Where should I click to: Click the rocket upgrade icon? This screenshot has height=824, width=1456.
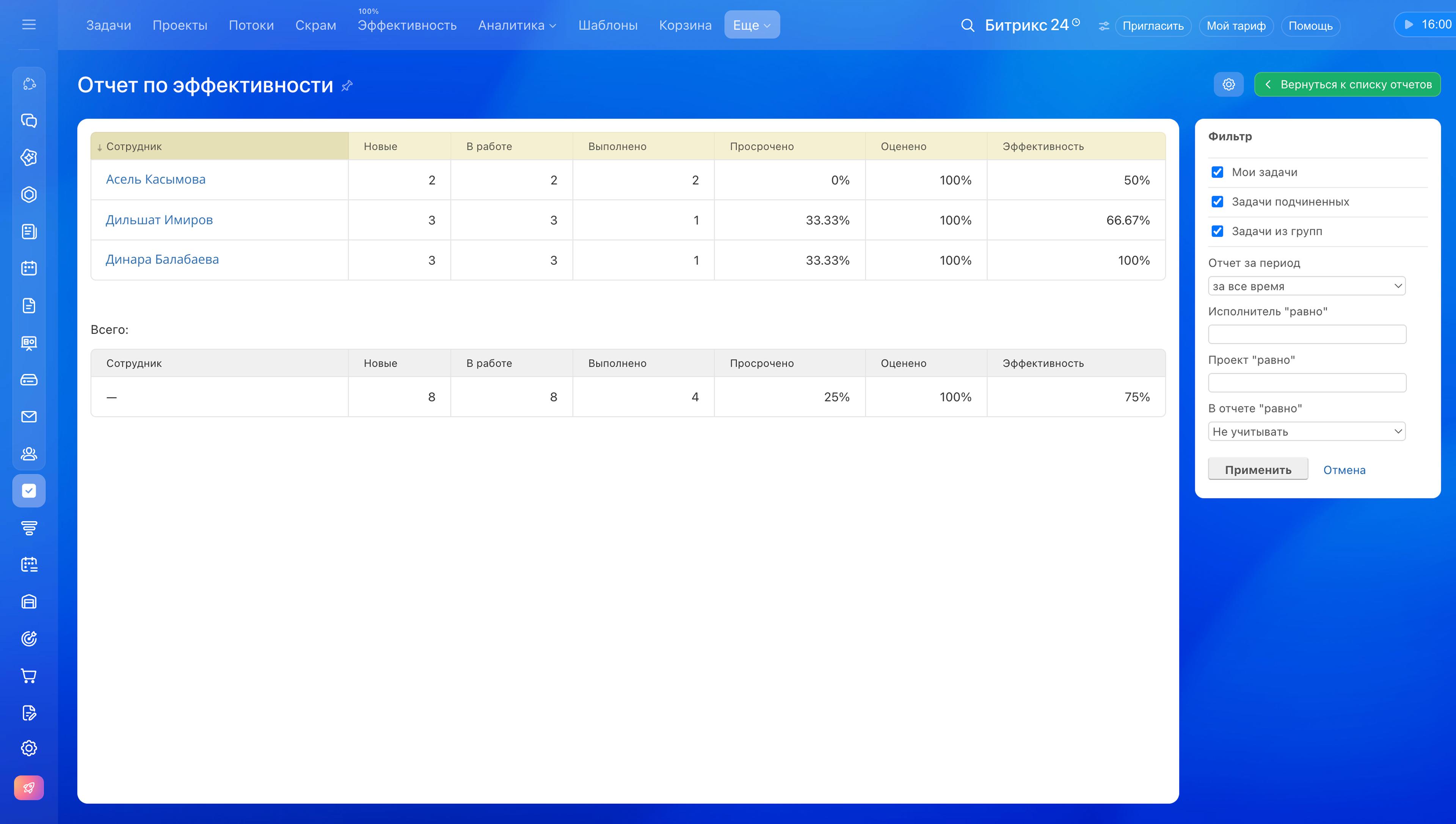pyautogui.click(x=29, y=788)
